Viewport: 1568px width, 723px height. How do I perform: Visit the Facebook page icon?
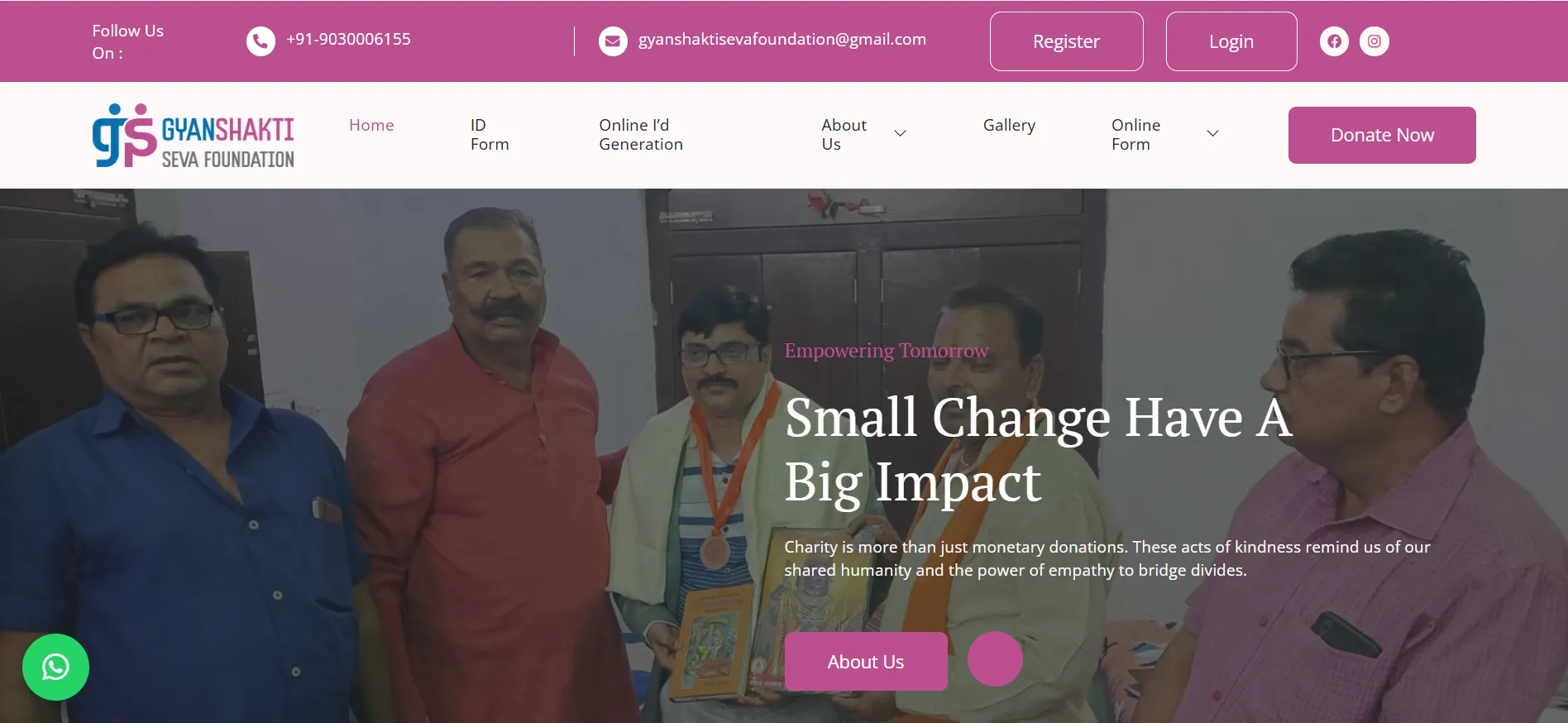pyautogui.click(x=1334, y=41)
